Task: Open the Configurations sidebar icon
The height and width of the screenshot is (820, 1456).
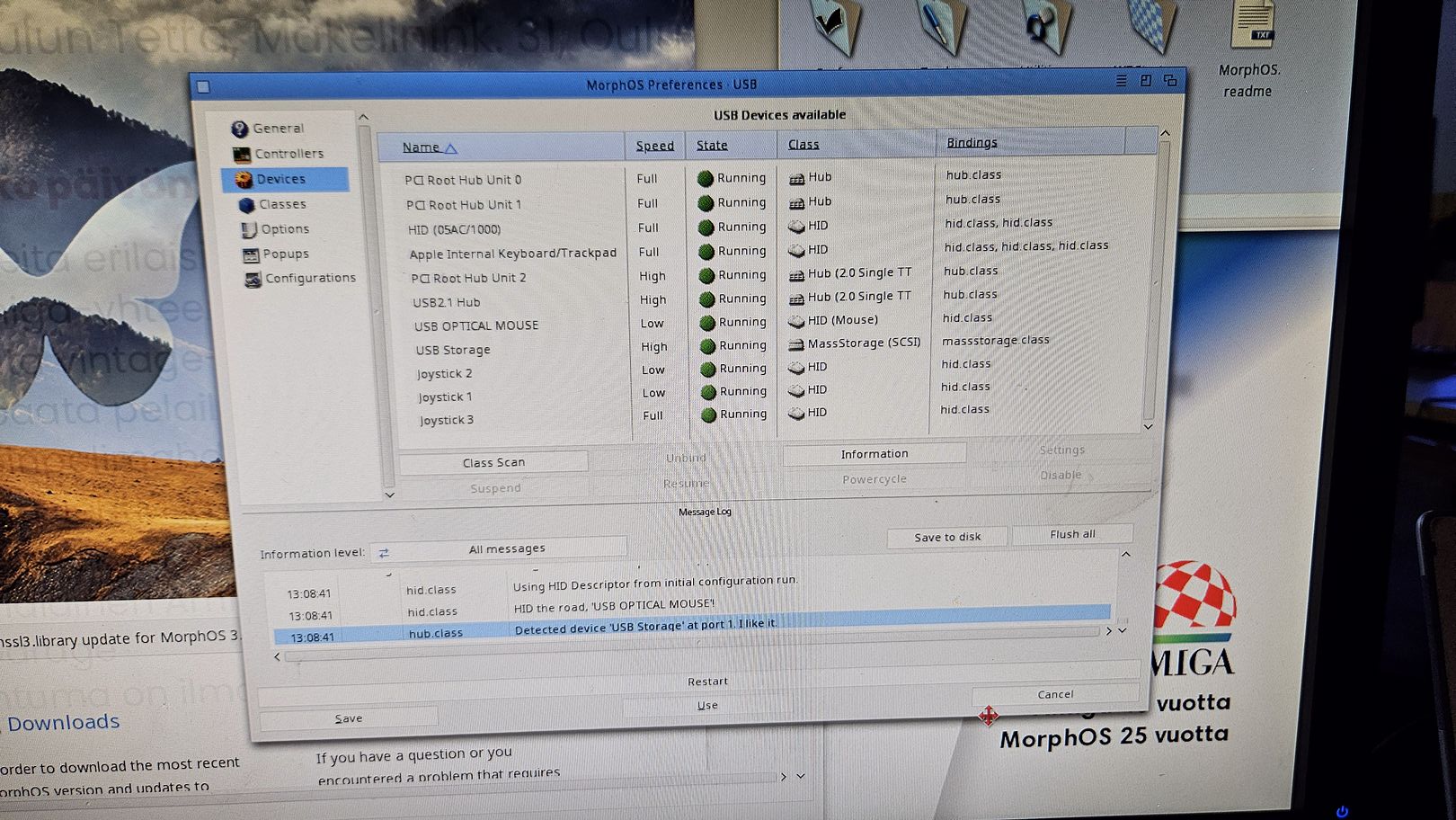Action: coord(253,280)
